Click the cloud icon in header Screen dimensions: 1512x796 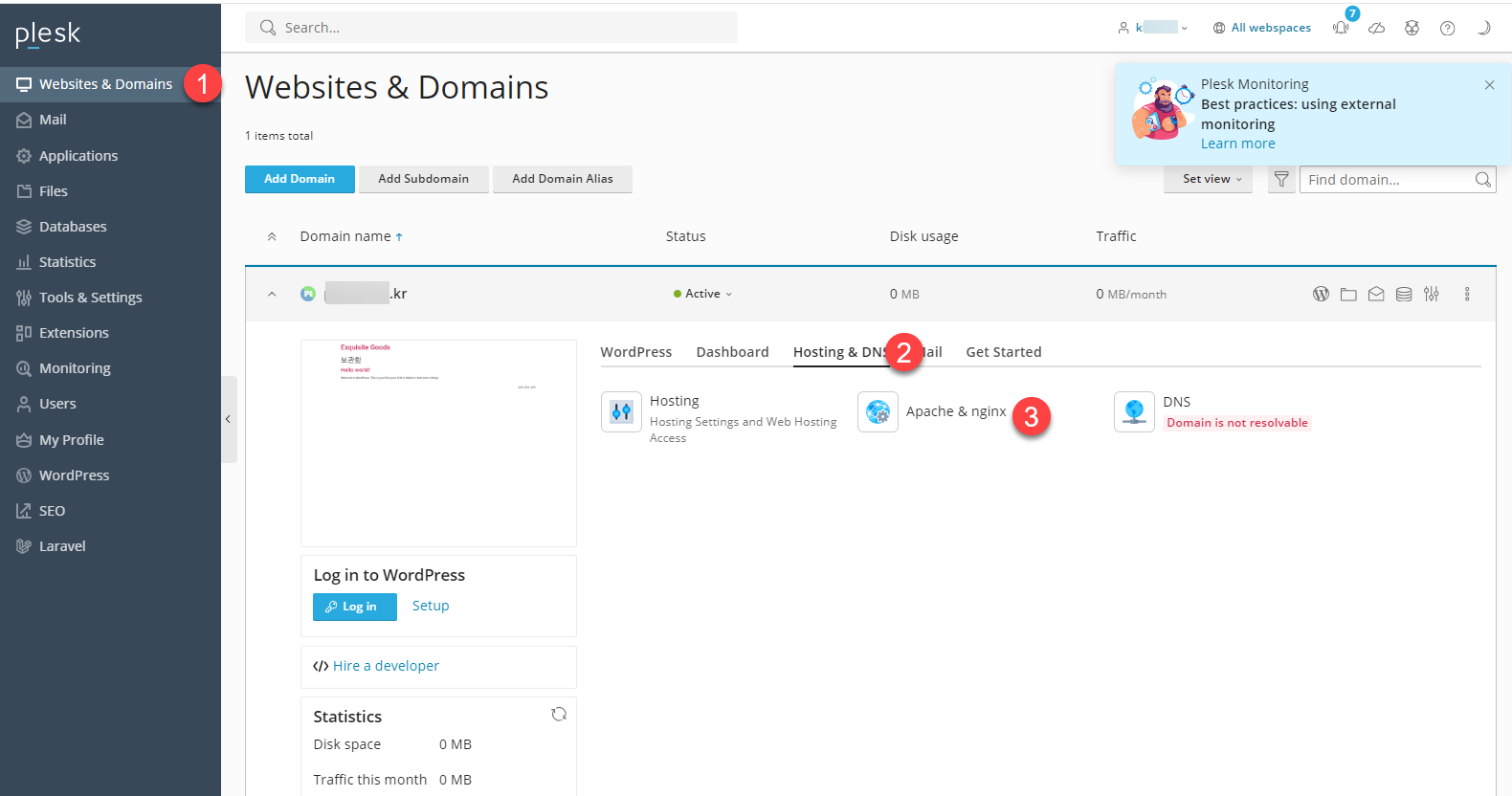click(x=1376, y=28)
